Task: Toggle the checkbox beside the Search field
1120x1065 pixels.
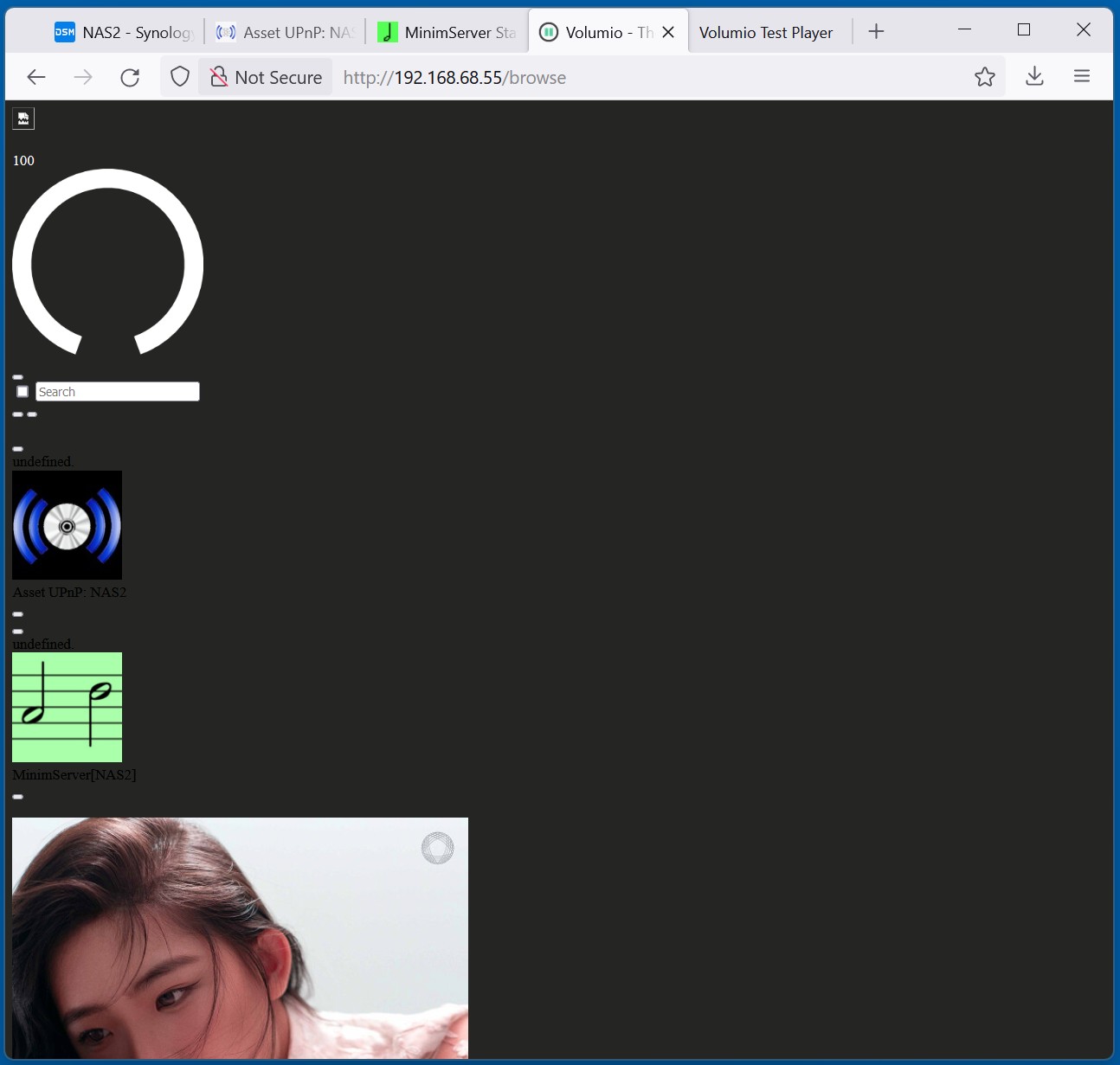Action: [23, 391]
